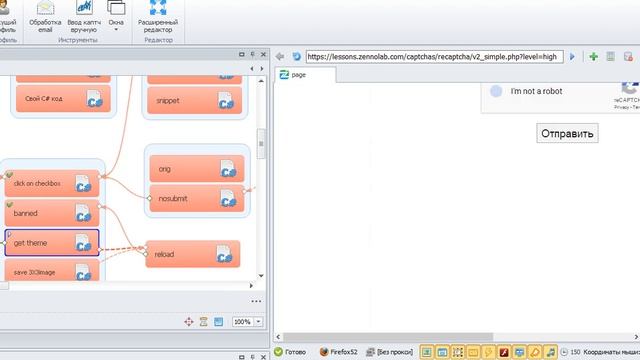Select the 'Свой C# код' action block
Image resolution: width=640 pixels, height=360 pixels.
(x=63, y=98)
